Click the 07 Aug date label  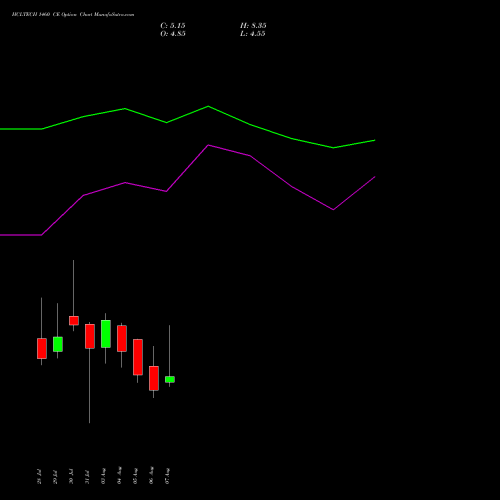167,476
